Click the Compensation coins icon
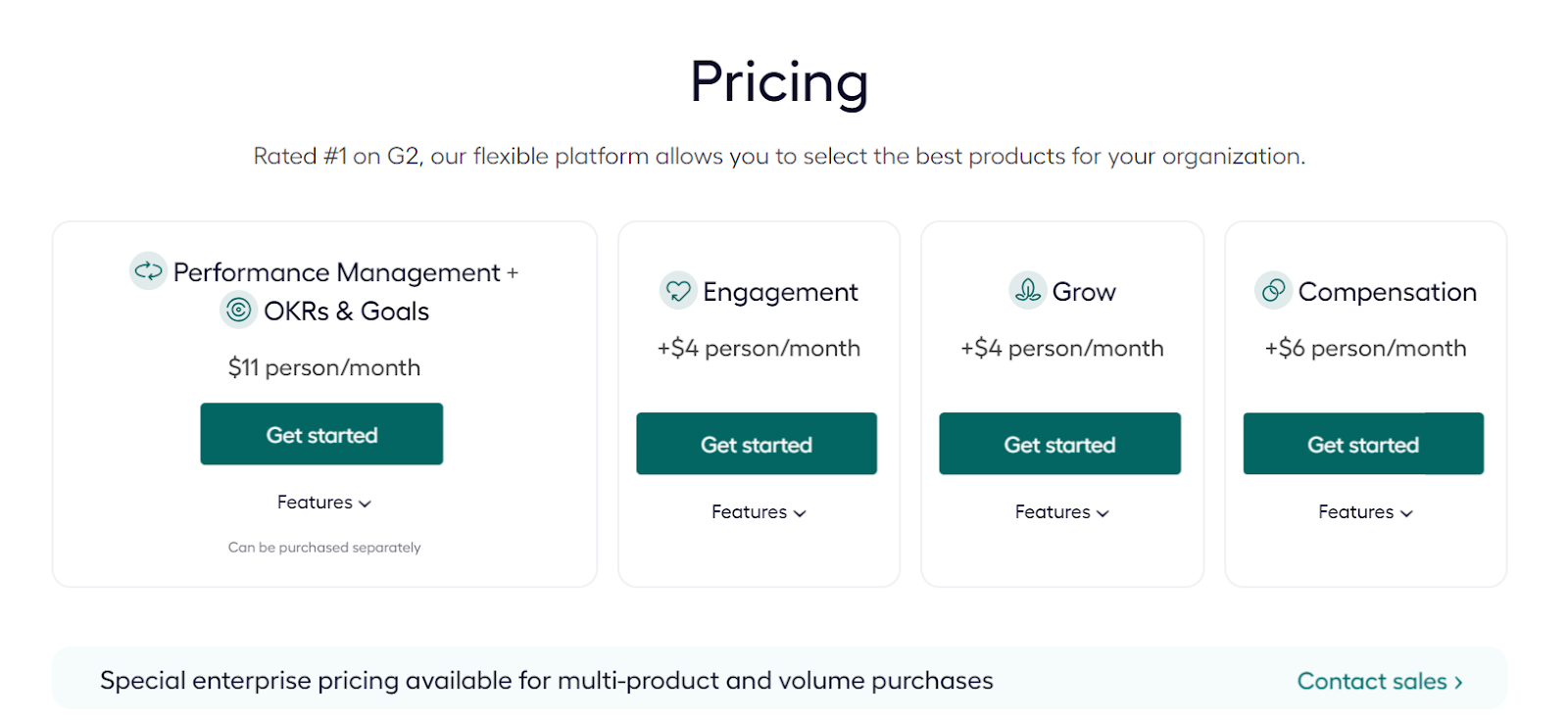The height and width of the screenshot is (720, 1568). 1272,291
